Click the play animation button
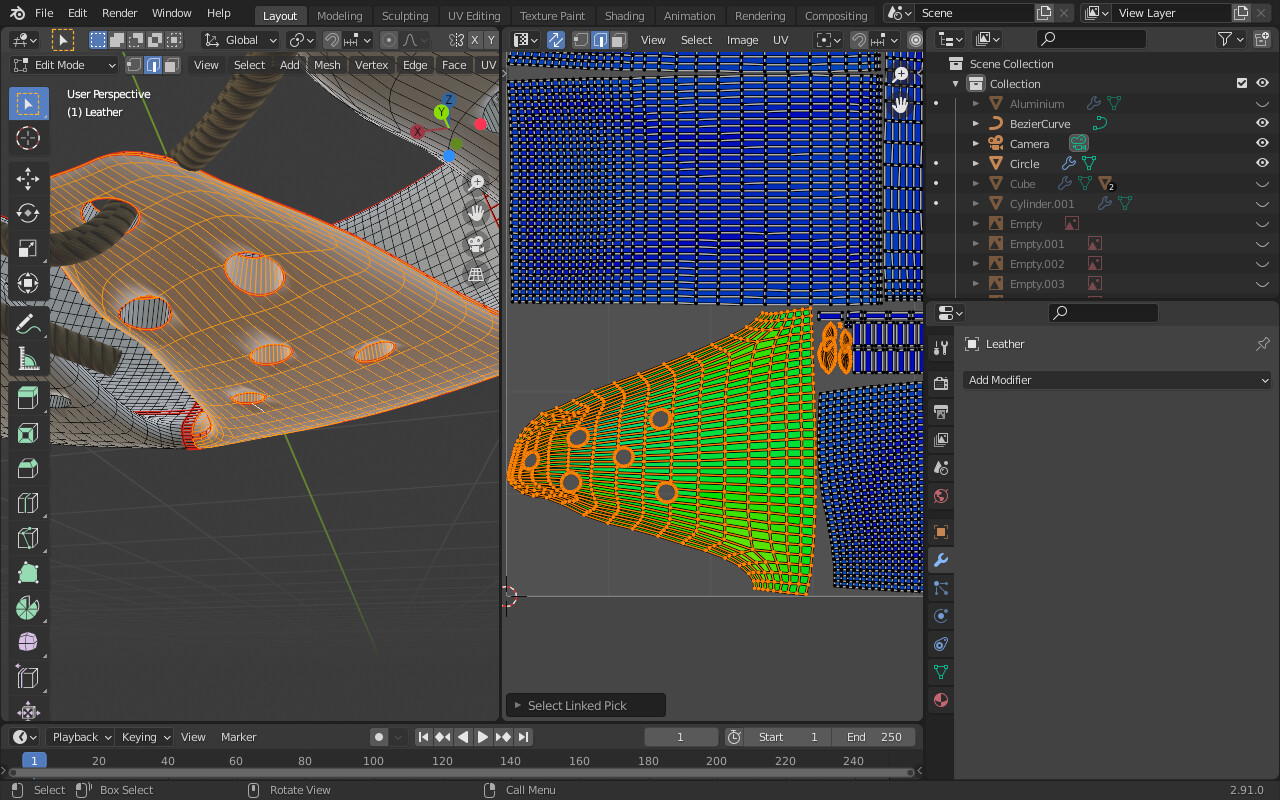 [x=483, y=737]
